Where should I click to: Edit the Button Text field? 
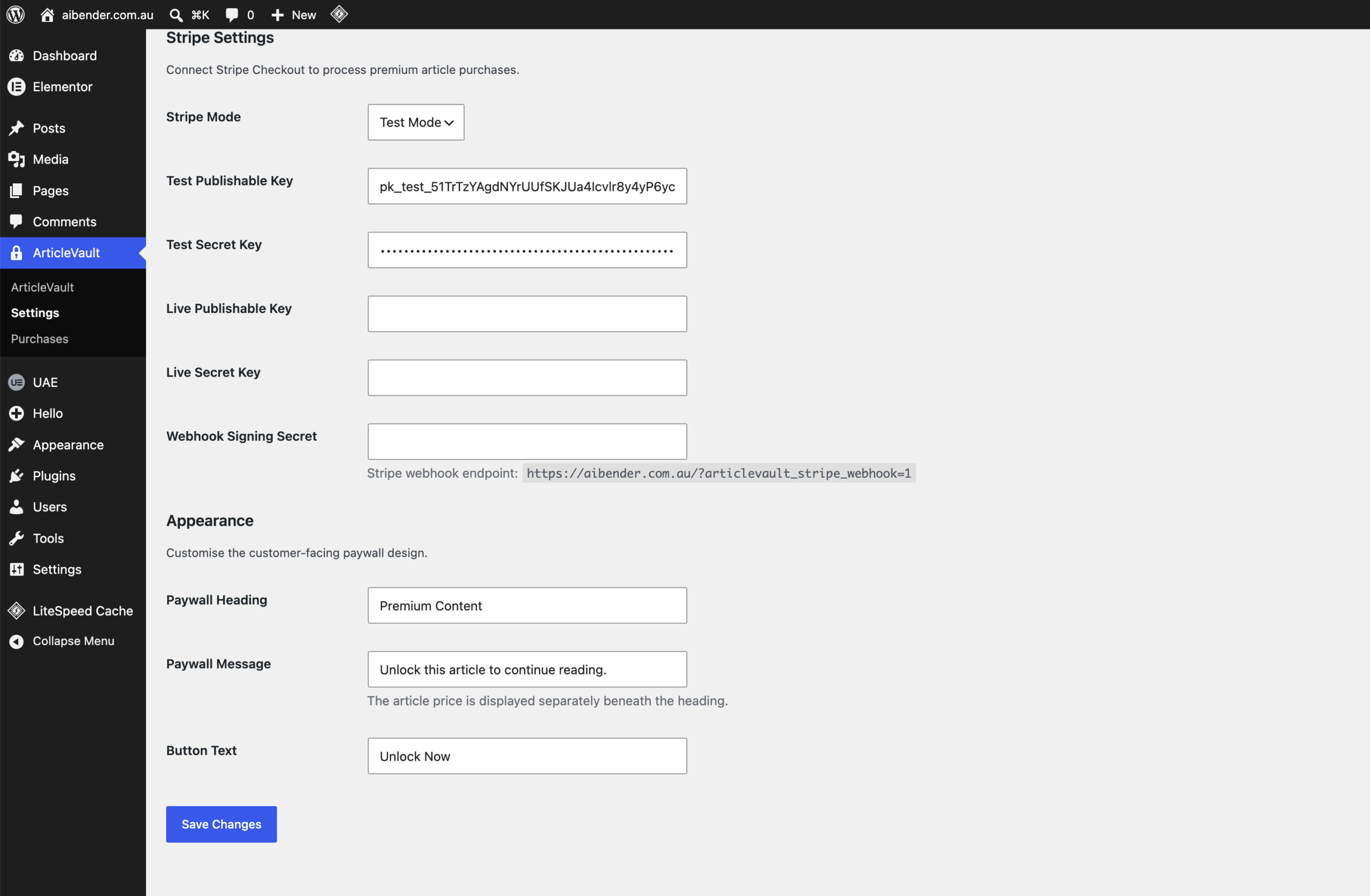coord(527,756)
